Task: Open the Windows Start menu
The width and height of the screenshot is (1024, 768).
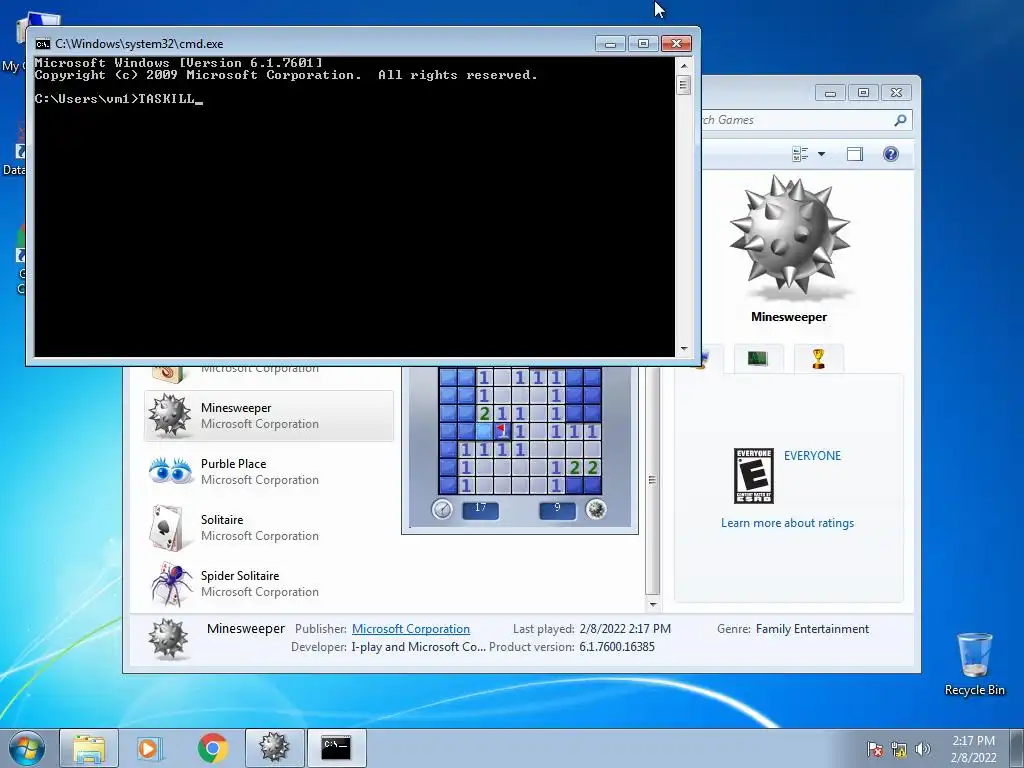Action: click(x=27, y=748)
